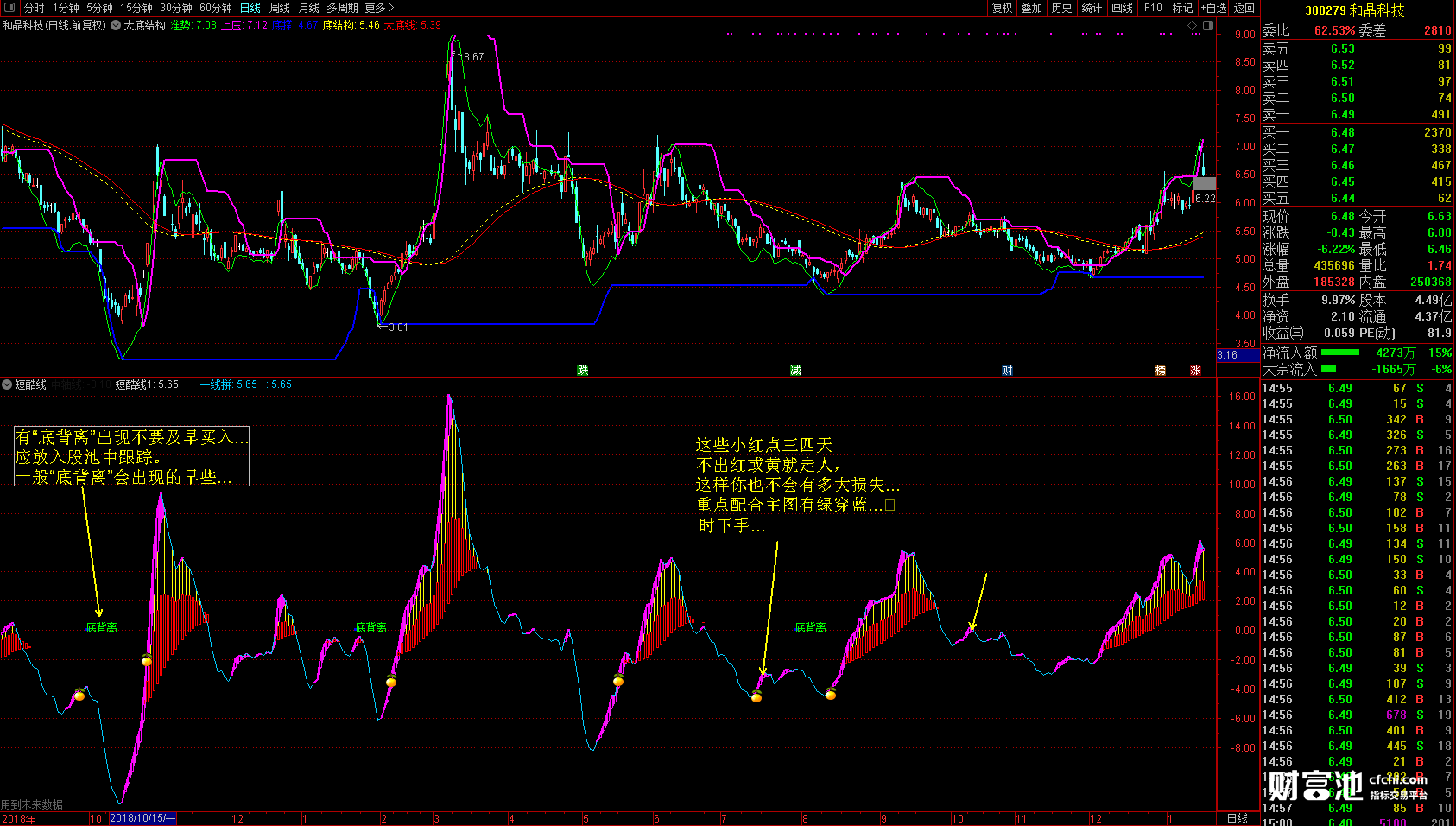The width and height of the screenshot is (1456, 826).
Task: Open the 历史 history view
Action: [x=1061, y=8]
